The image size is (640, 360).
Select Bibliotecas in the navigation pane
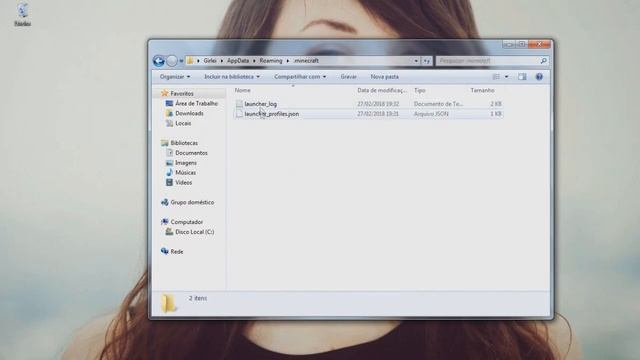click(x=184, y=143)
